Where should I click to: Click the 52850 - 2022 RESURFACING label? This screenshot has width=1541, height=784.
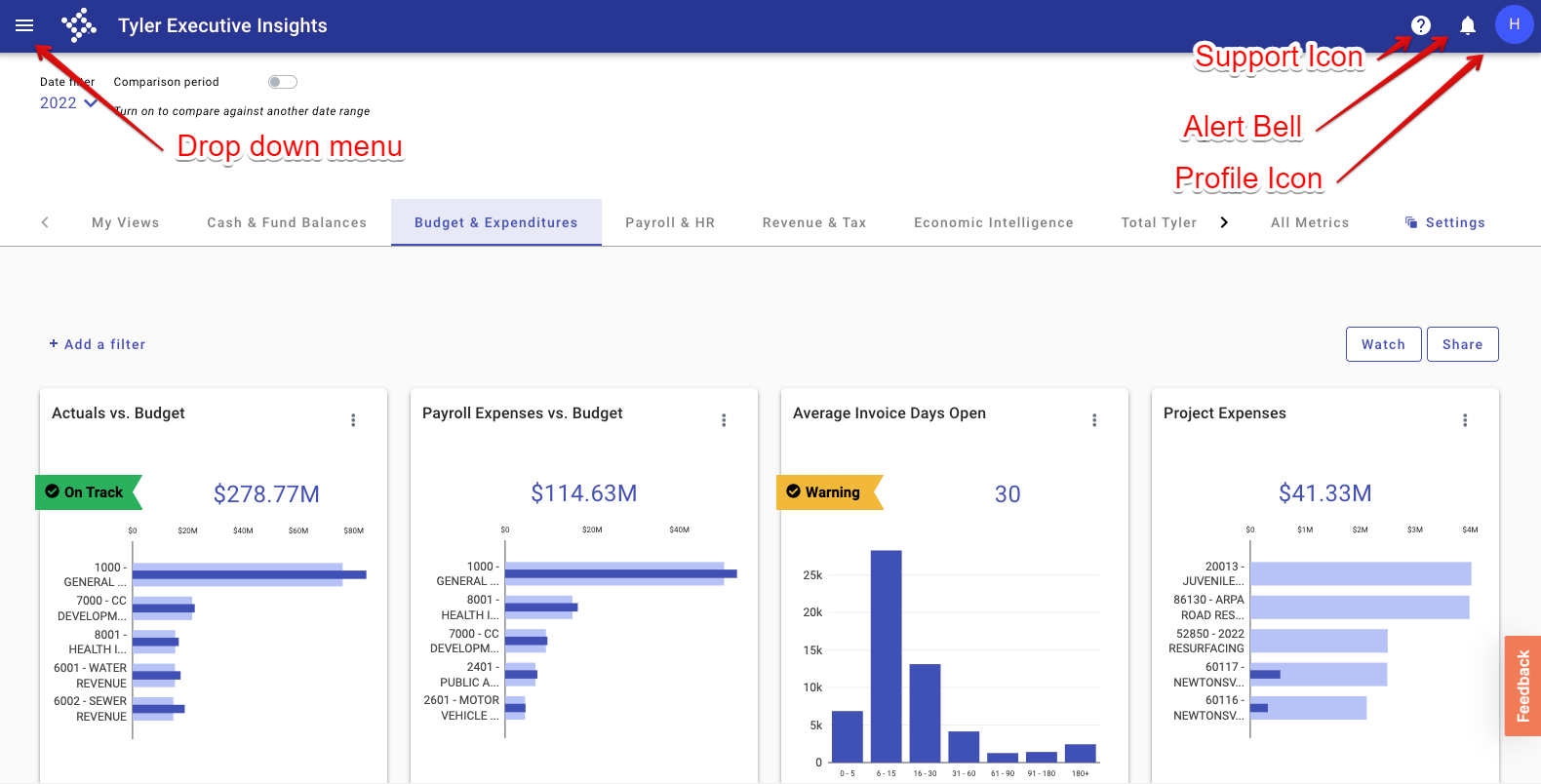pyautogui.click(x=1206, y=641)
